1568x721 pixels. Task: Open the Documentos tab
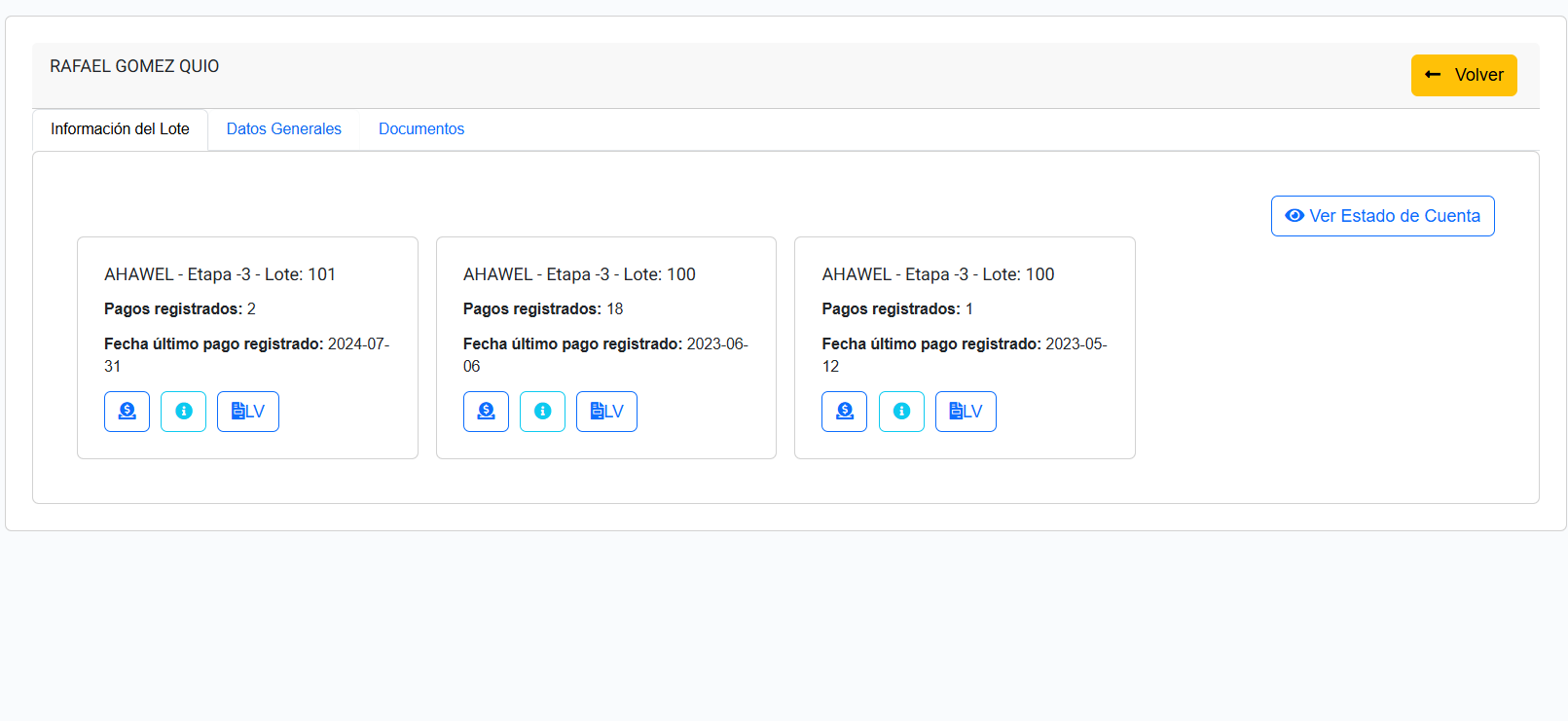coord(420,129)
